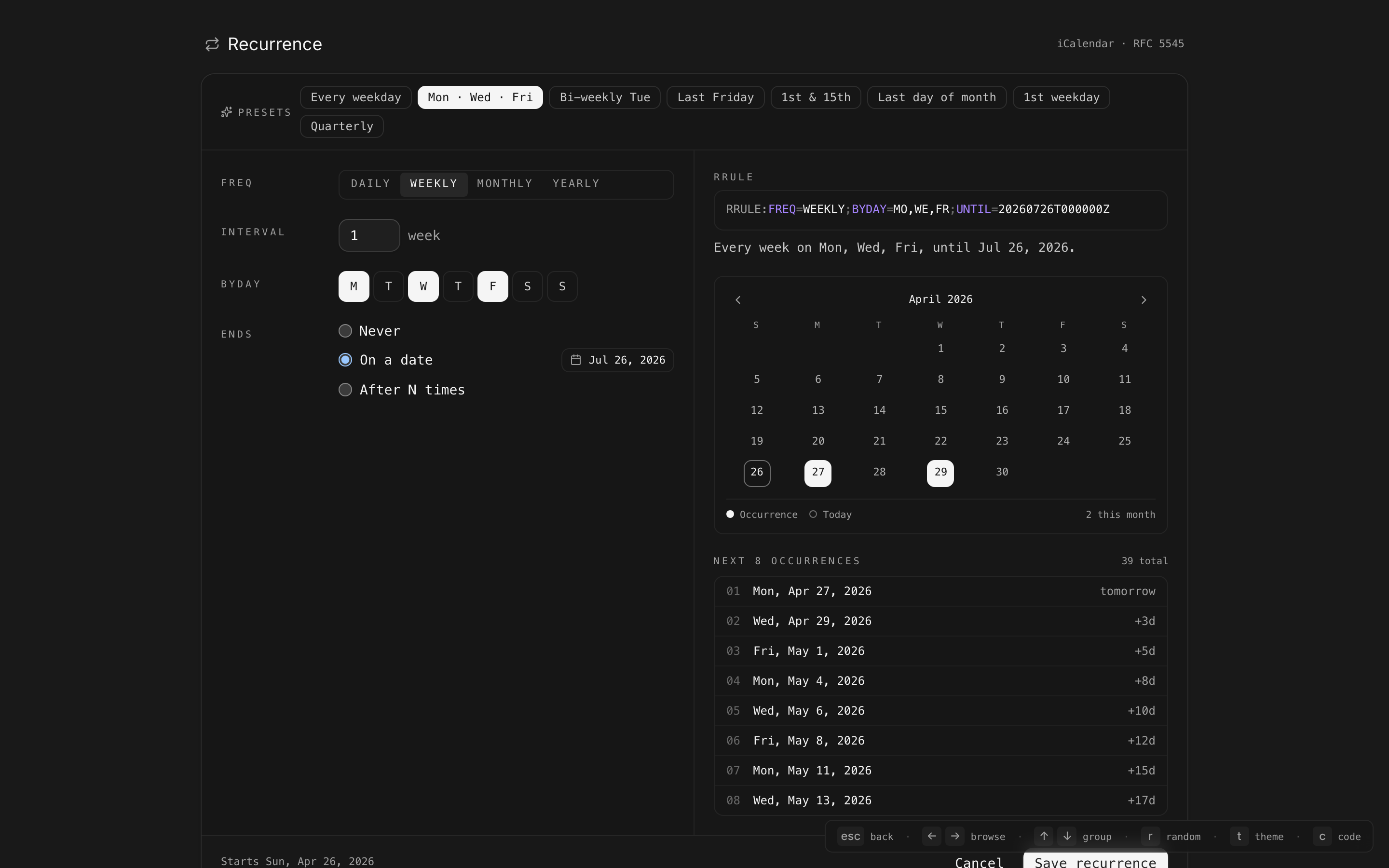The width and height of the screenshot is (1389, 868).
Task: Switch frequency to DAILY
Action: point(370,184)
